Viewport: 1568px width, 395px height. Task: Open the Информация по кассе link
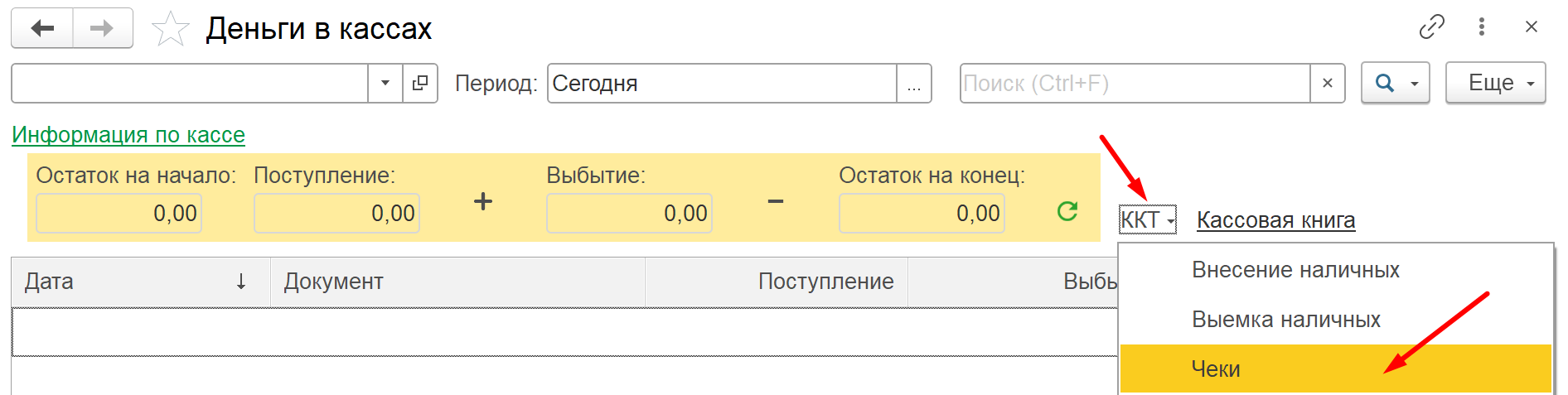tap(128, 135)
